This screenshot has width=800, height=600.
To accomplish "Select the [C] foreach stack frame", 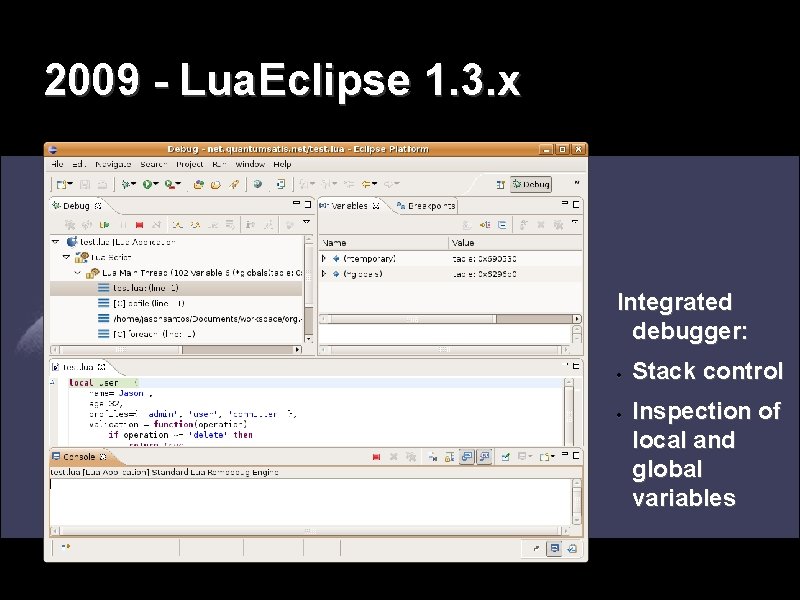I will pyautogui.click(x=176, y=334).
